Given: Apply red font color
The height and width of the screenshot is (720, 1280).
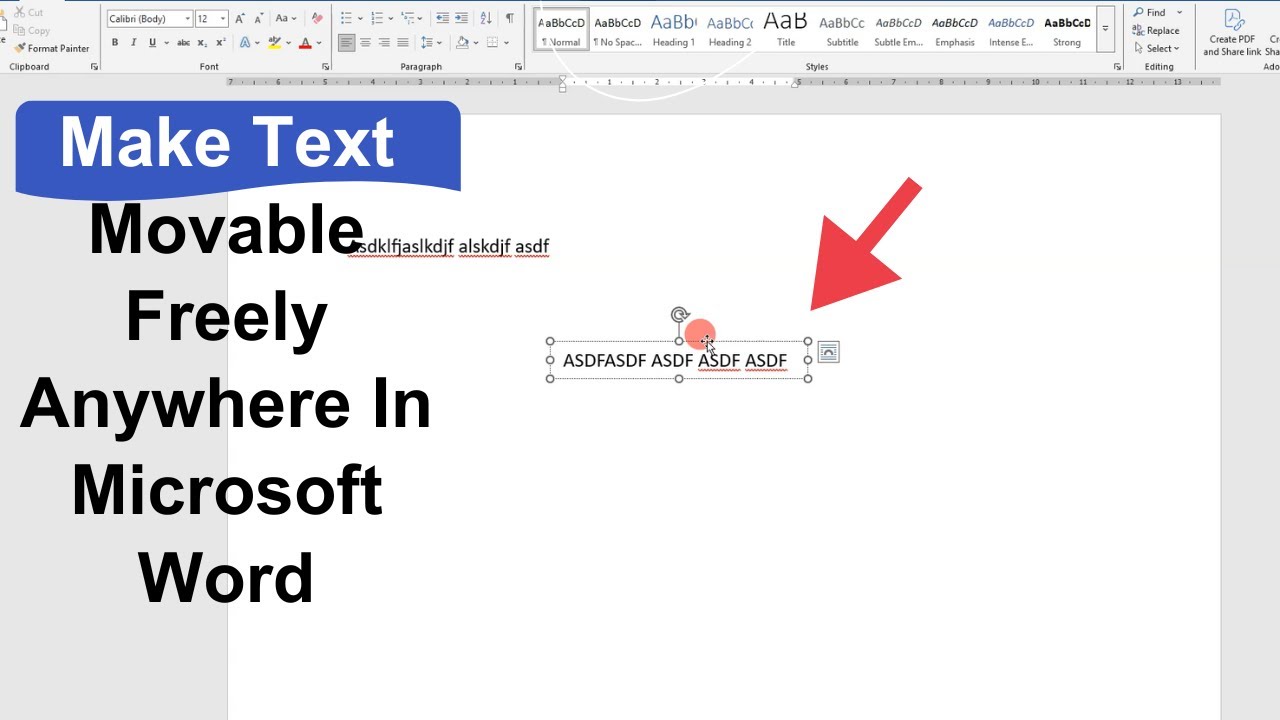Looking at the screenshot, I should [305, 42].
